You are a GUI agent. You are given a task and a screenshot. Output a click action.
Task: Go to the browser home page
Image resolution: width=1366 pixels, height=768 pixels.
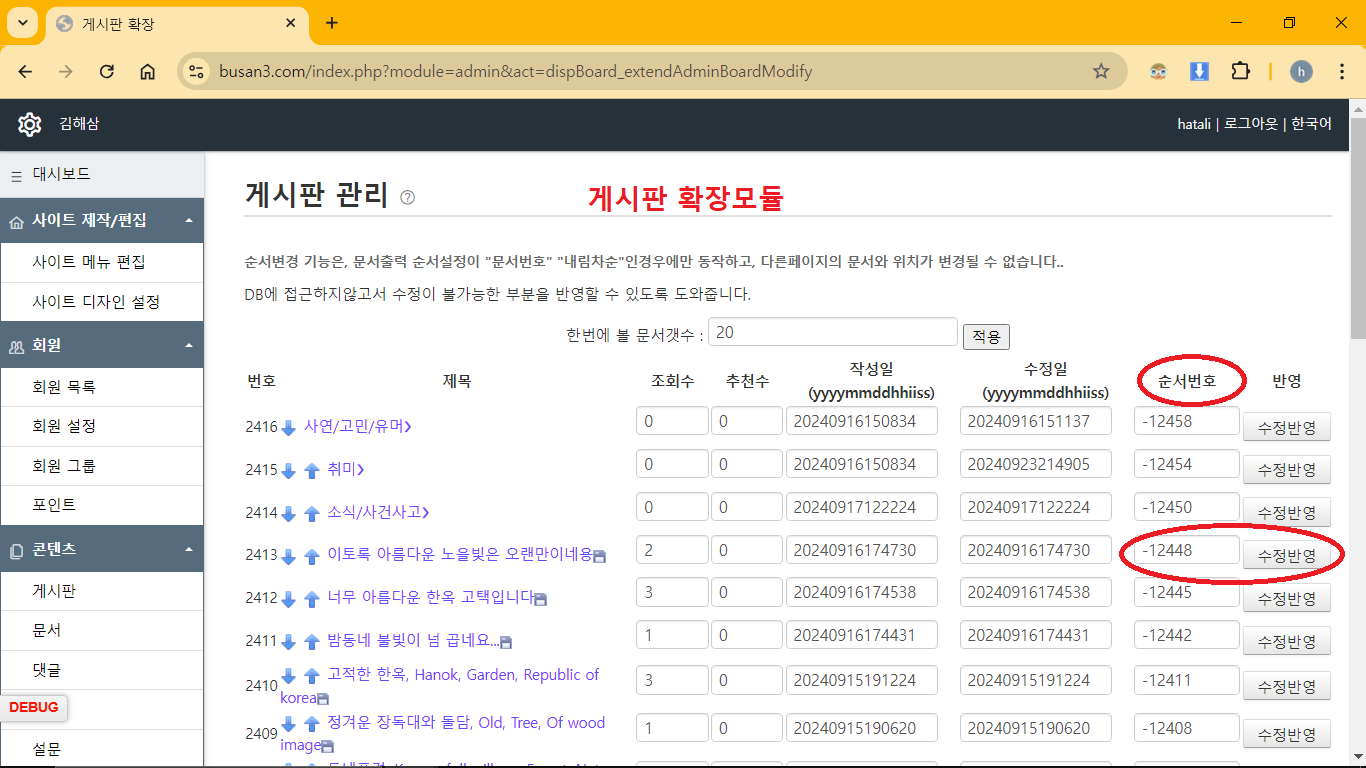[x=147, y=71]
